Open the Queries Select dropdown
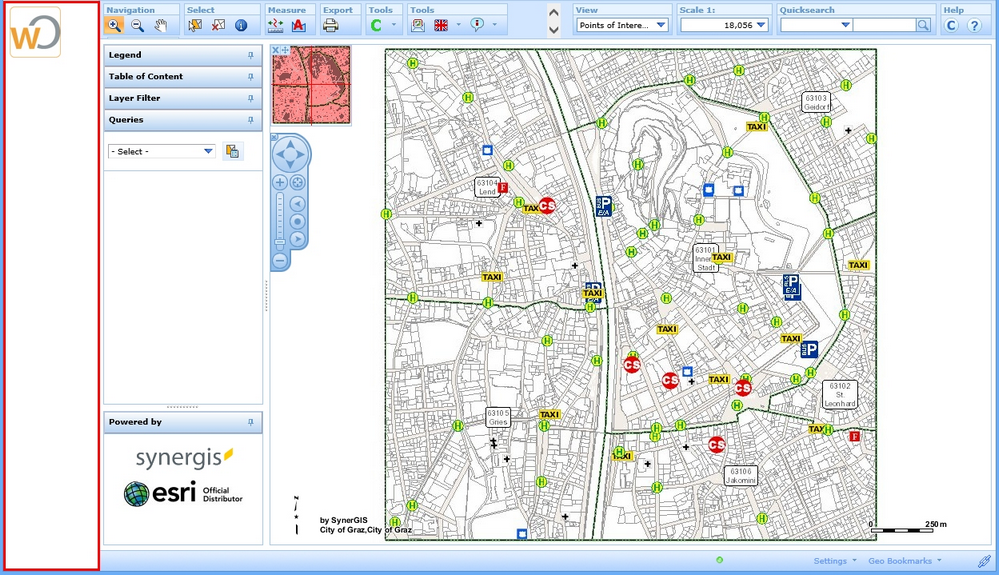The height and width of the screenshot is (575, 999). pyautogui.click(x=208, y=151)
